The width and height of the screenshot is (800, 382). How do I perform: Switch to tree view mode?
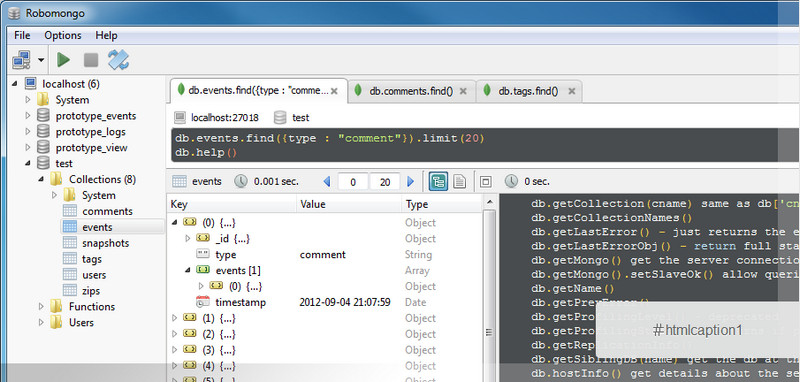click(x=438, y=181)
